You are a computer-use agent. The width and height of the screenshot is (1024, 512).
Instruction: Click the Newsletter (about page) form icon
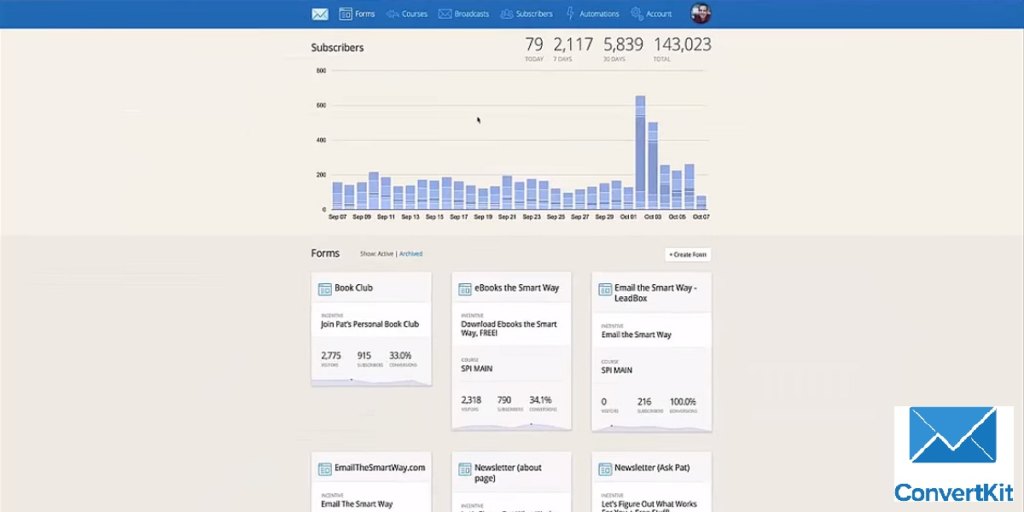click(x=465, y=469)
